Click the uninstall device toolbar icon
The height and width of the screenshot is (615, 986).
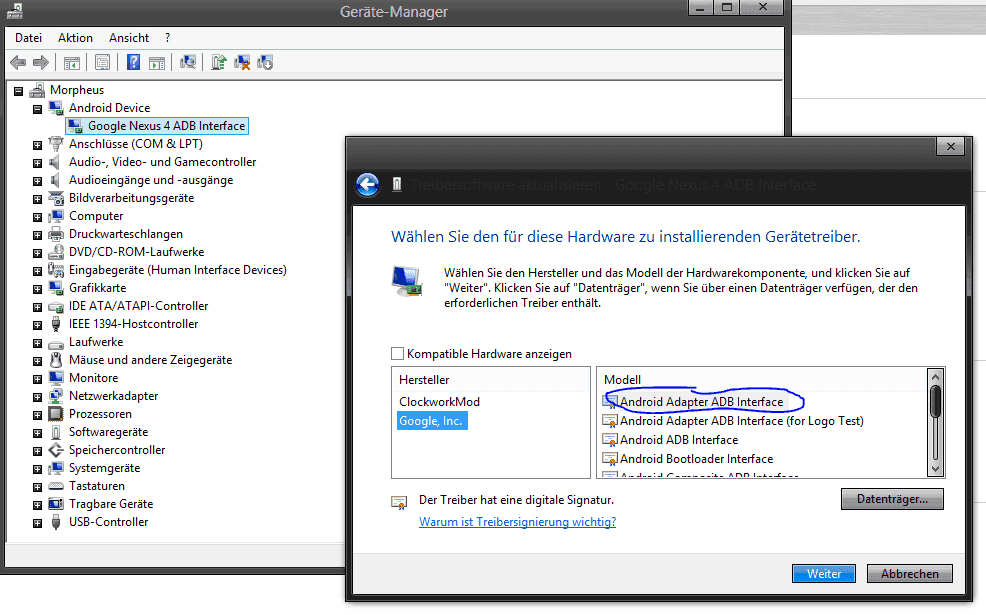pyautogui.click(x=242, y=62)
